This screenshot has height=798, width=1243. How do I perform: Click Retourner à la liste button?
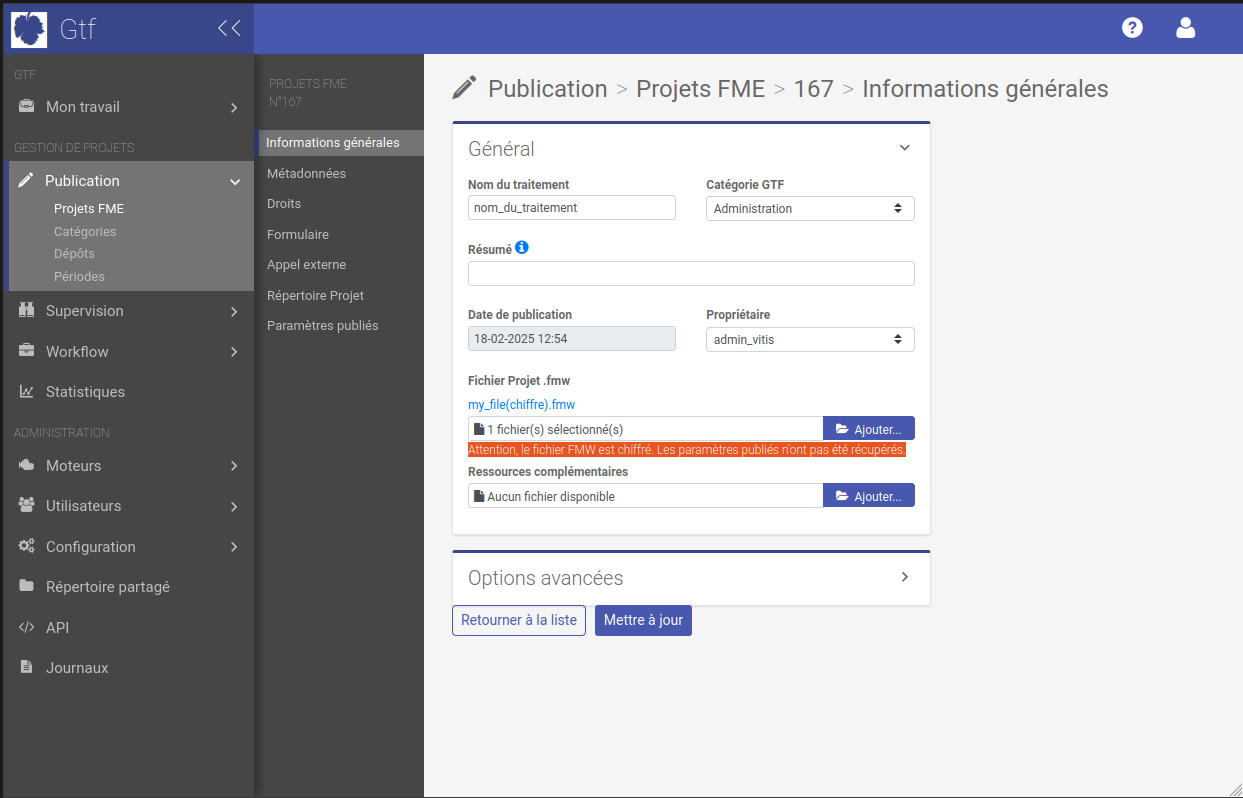(x=519, y=620)
